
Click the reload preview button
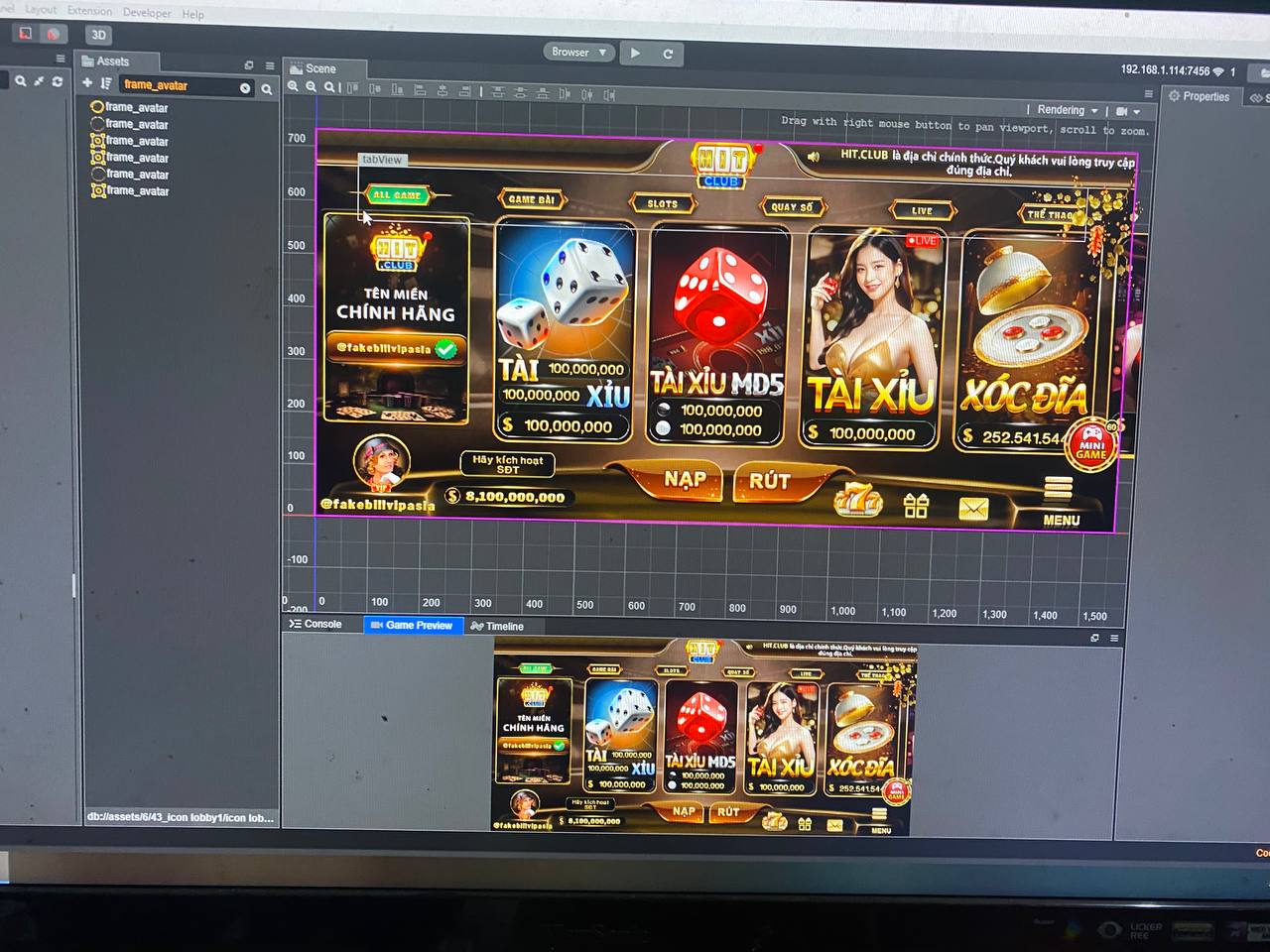668,54
